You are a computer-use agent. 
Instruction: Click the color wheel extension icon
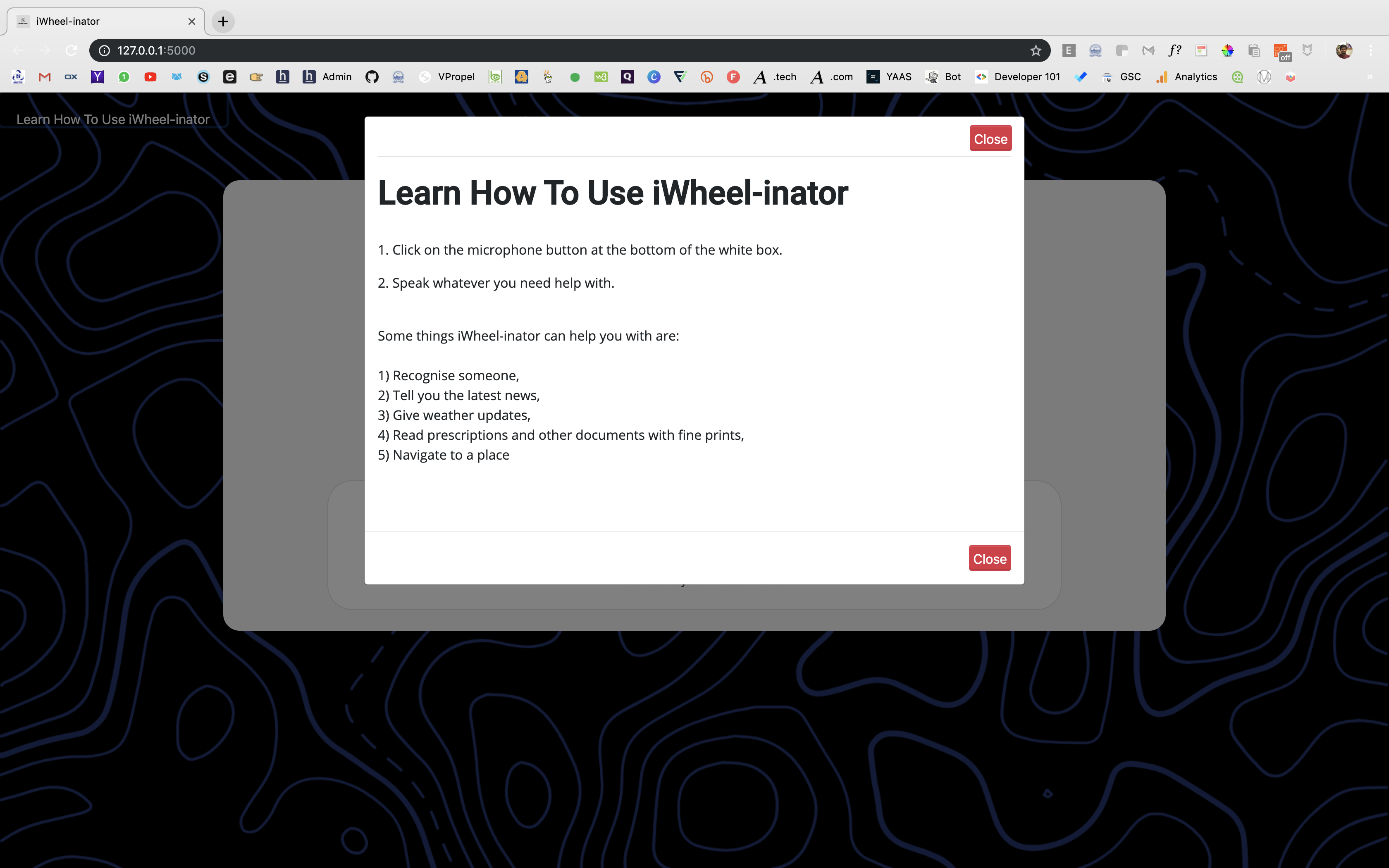[1227, 50]
